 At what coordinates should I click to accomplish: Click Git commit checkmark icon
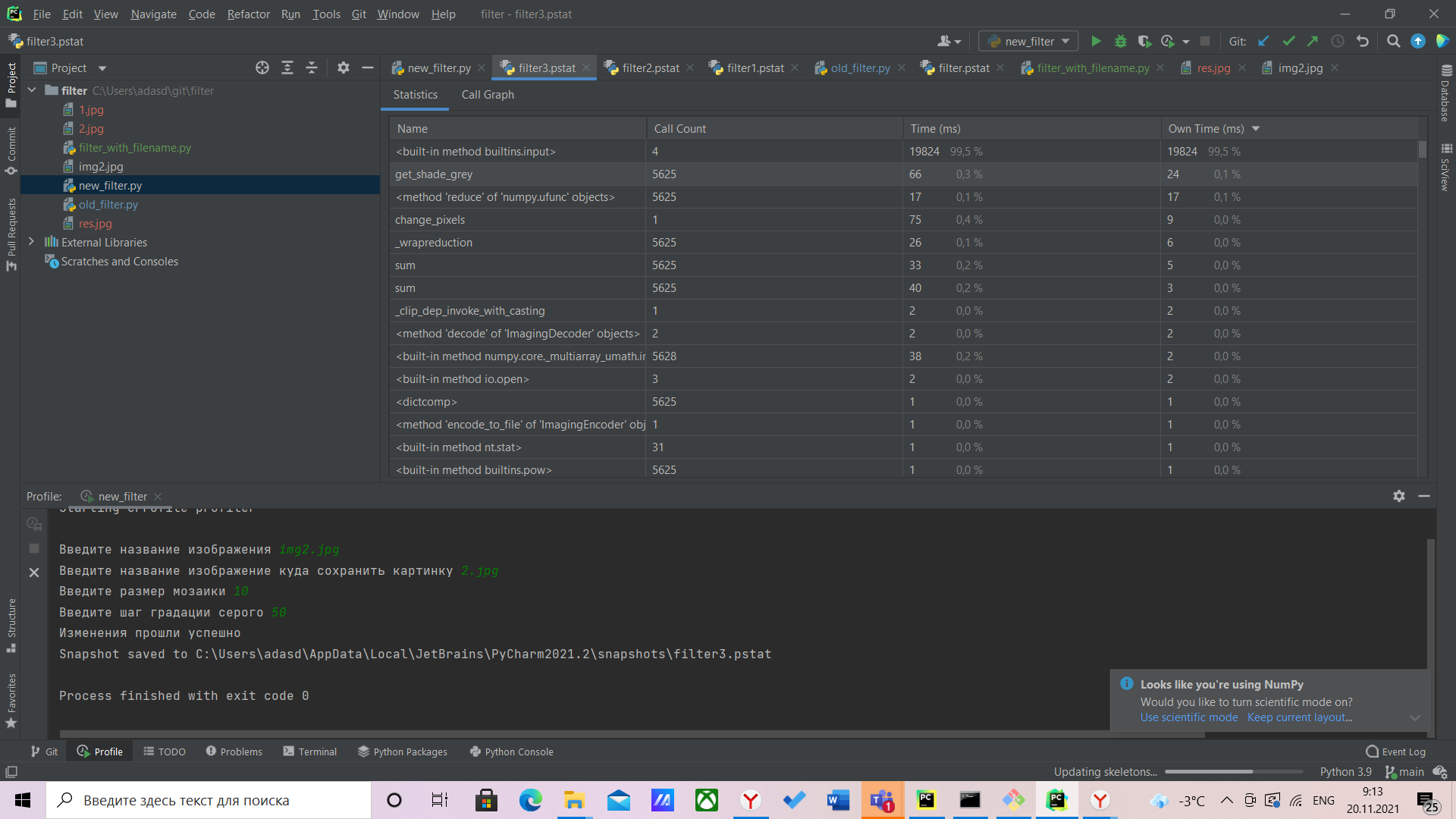click(1288, 42)
